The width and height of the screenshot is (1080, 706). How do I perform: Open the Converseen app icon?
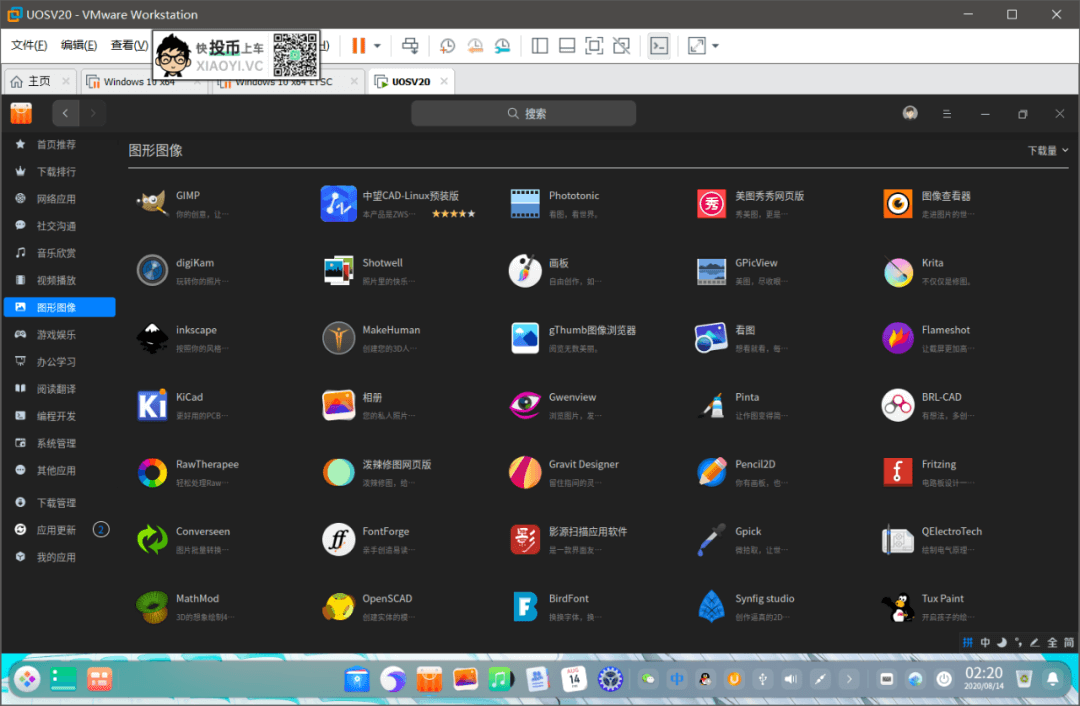coord(152,539)
